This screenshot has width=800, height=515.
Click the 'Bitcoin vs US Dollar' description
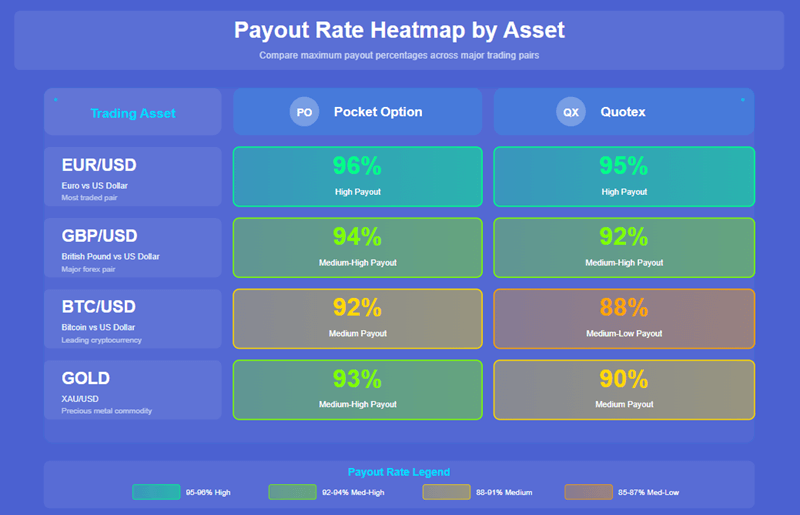point(98,328)
